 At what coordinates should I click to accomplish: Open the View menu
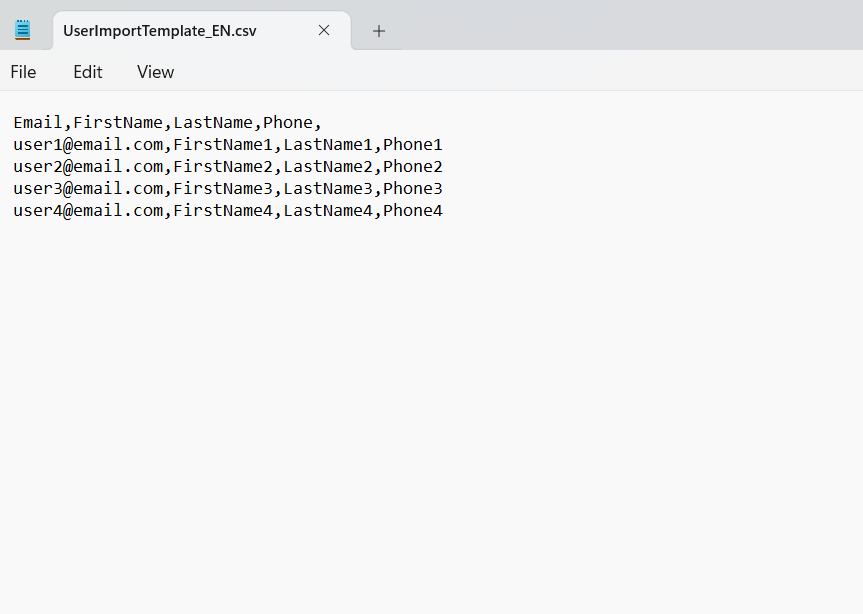[x=155, y=71]
